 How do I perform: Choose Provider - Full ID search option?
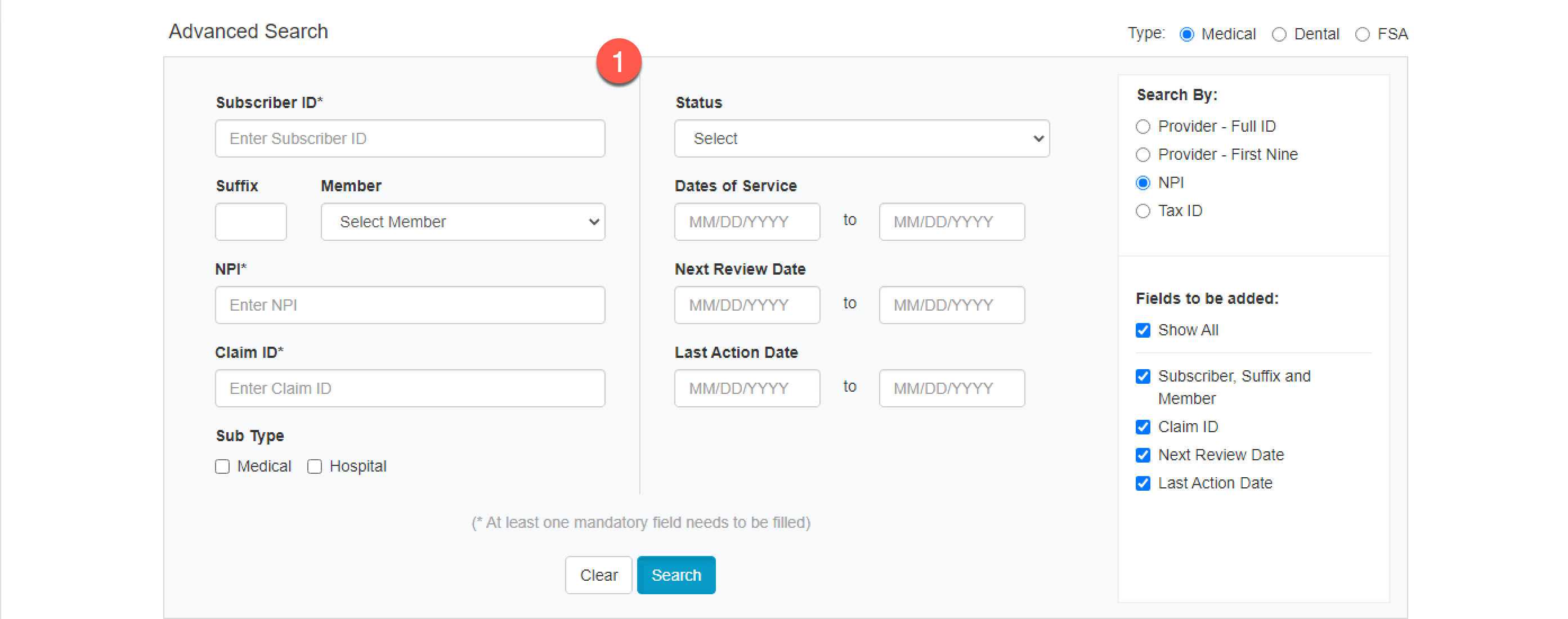1143,127
